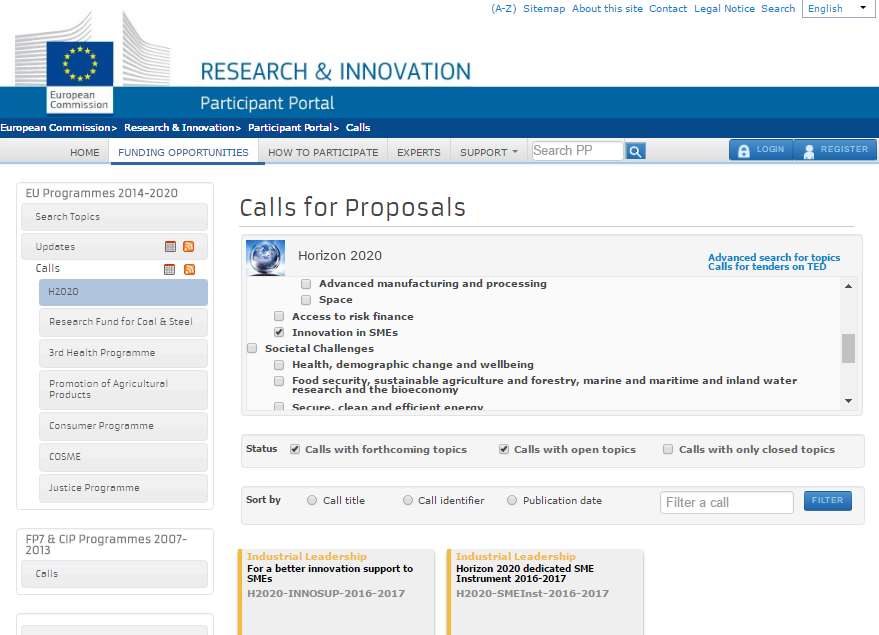
Task: Select Promotion of Agricultural Products
Action: coord(123,390)
